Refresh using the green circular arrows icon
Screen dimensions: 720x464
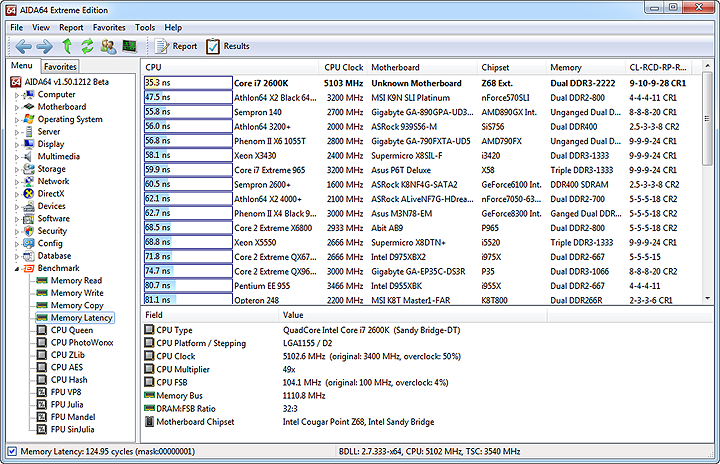pyautogui.click(x=87, y=46)
